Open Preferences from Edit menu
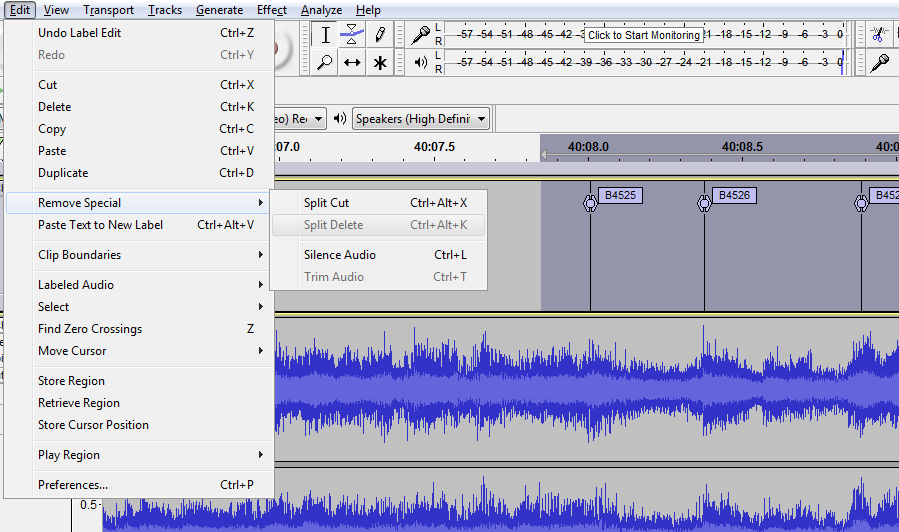 138,485
